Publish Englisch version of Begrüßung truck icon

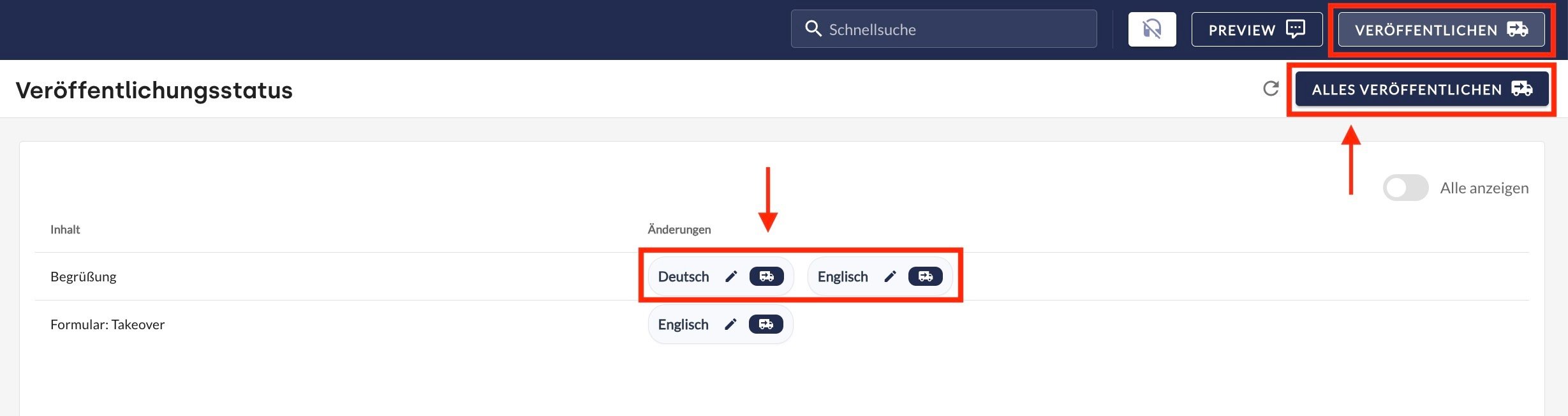pyautogui.click(x=925, y=276)
